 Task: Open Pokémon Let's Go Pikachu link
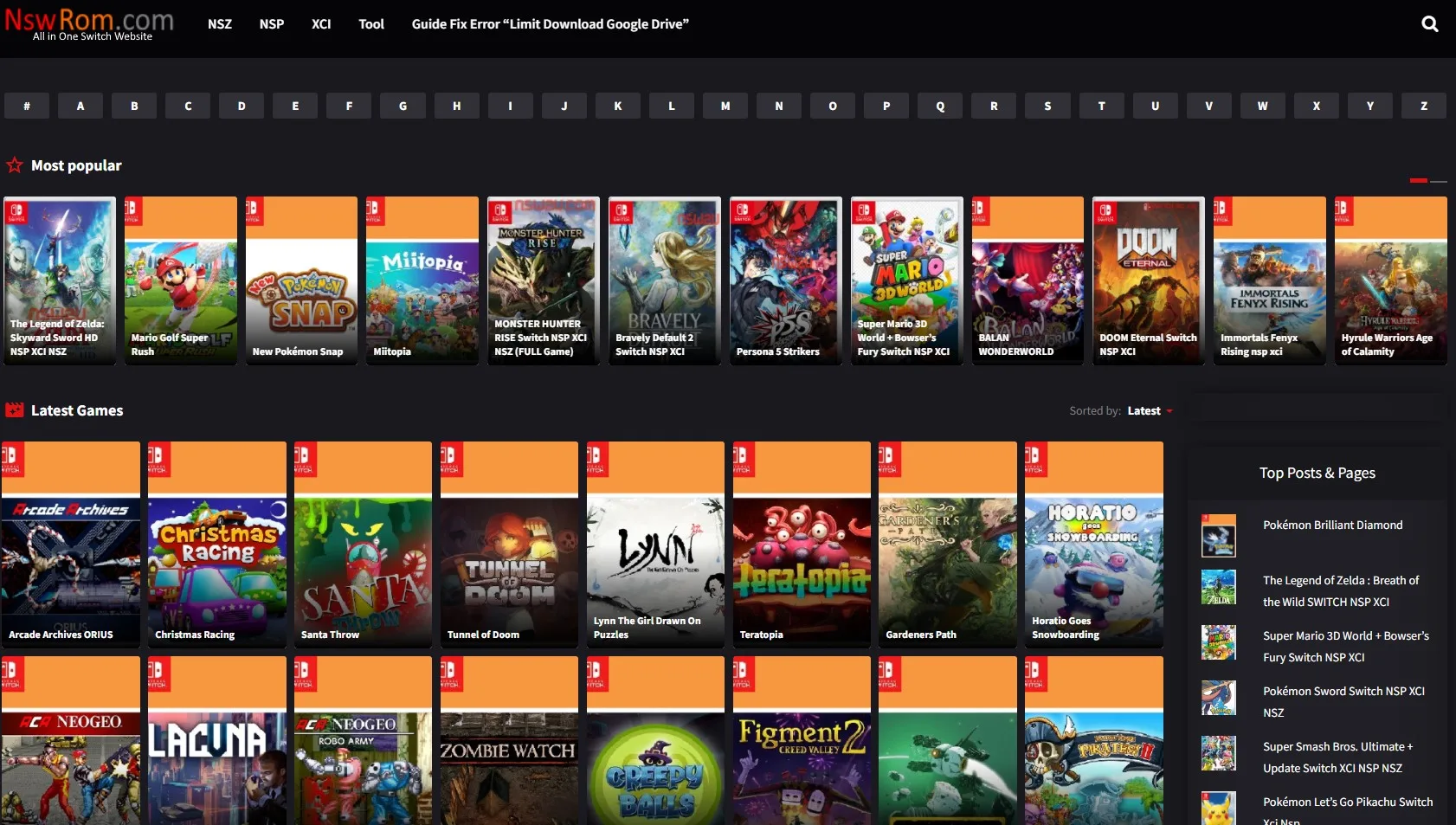[x=1348, y=811]
